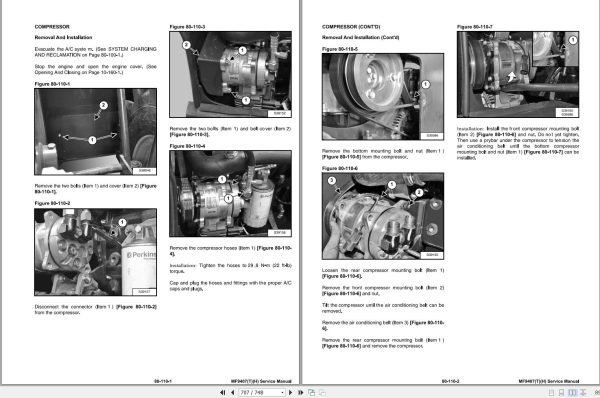600x398 pixels.
Task: Click Figure 80-110-7 prybar tension photo
Action: click(518, 74)
